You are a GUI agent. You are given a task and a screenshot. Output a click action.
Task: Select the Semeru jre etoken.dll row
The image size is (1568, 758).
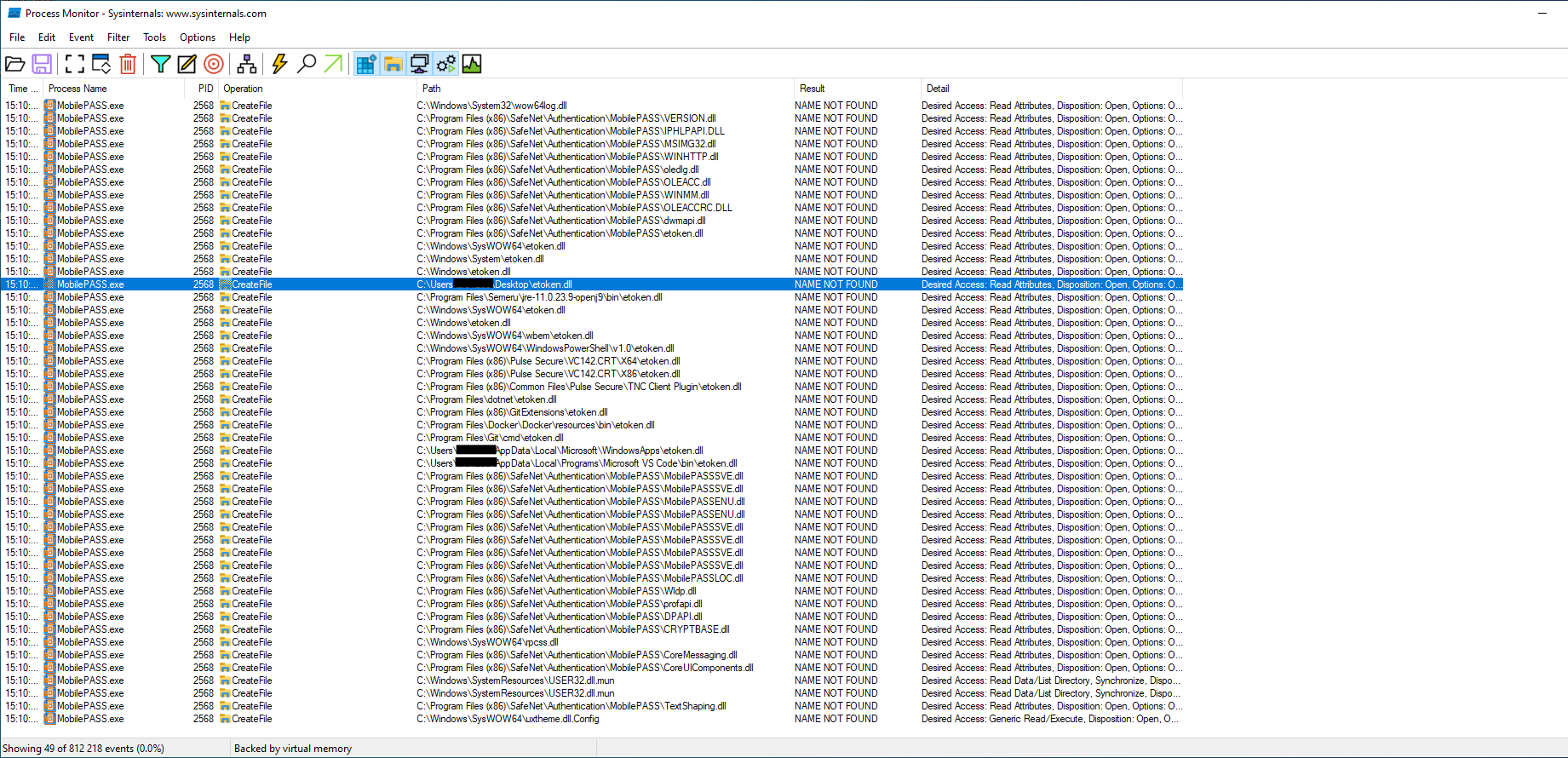[x=593, y=297]
